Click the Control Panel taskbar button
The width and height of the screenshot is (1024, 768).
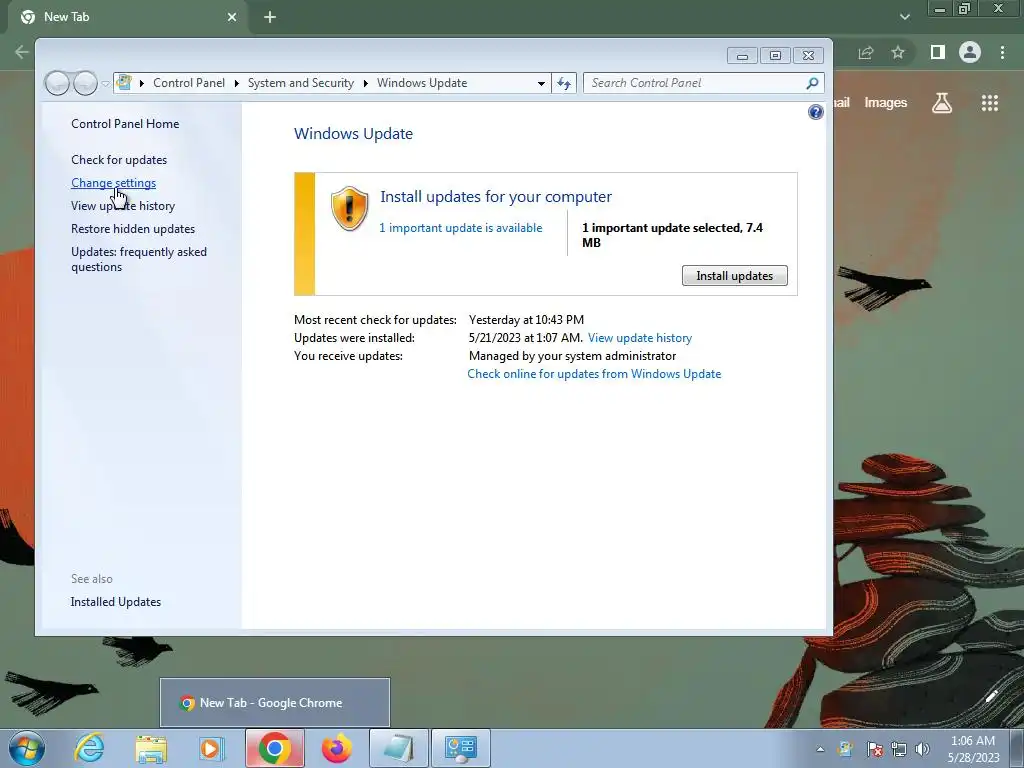[461, 748]
